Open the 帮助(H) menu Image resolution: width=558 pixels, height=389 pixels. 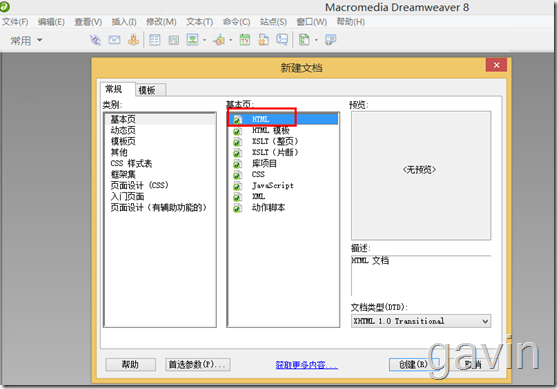351,22
